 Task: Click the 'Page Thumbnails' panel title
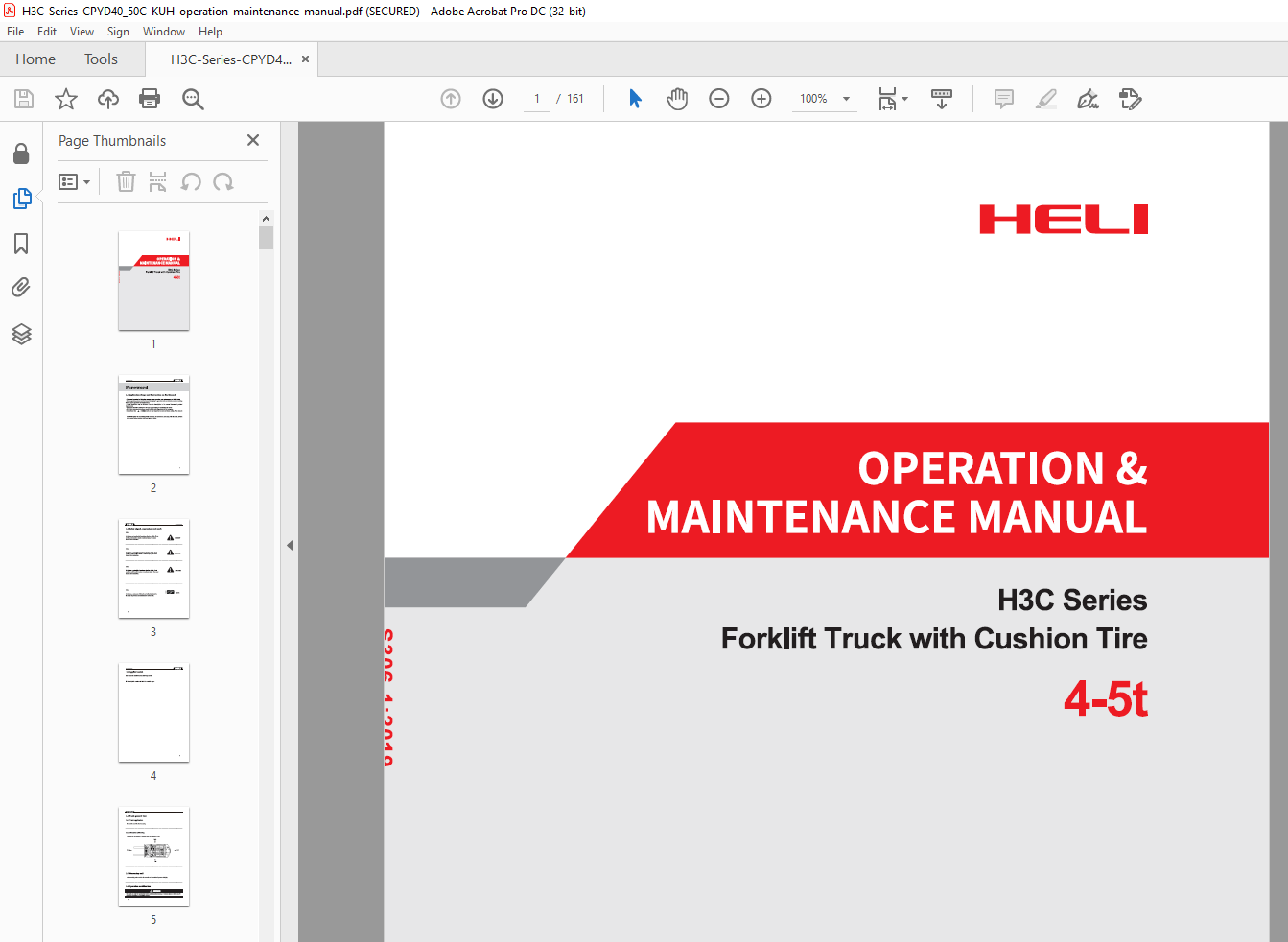(x=112, y=141)
